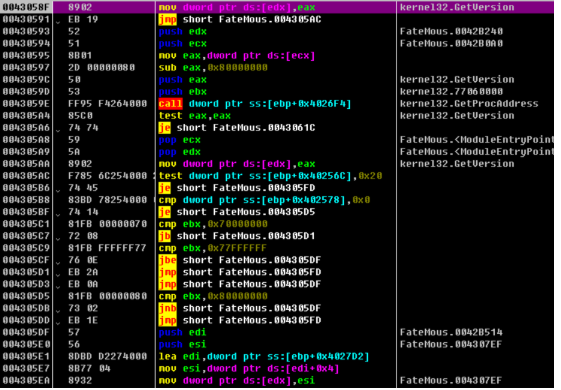Click the "cmp ebx,0x77FFFFFF" instruction

click(x=213, y=248)
